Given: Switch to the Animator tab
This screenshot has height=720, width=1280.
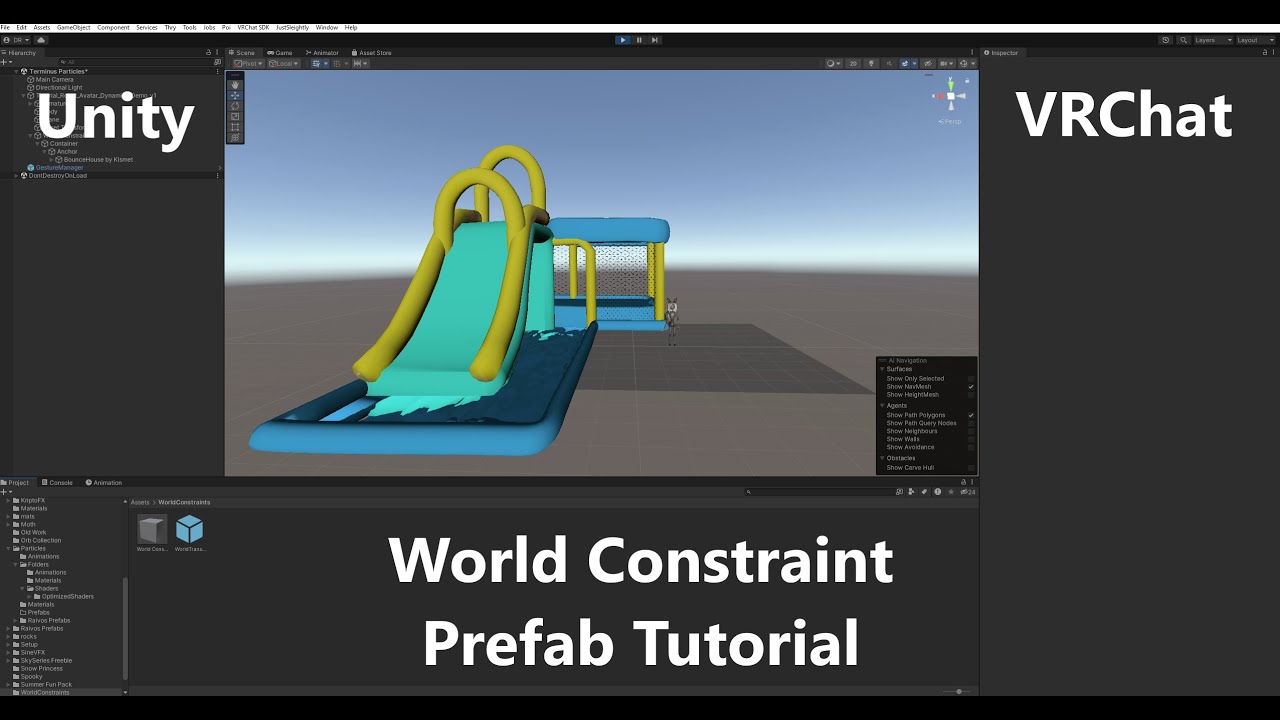Looking at the screenshot, I should (322, 52).
